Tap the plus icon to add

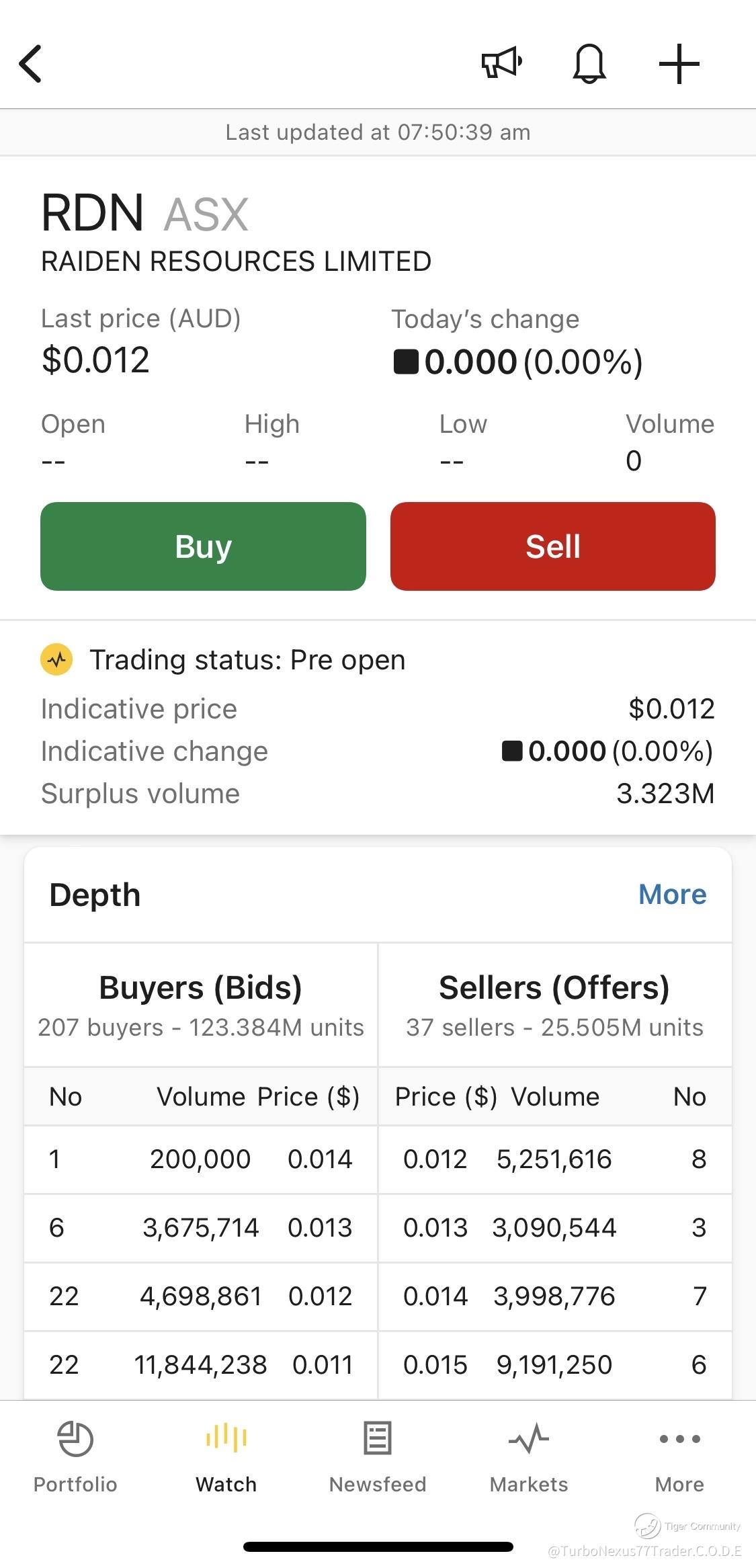coord(679,64)
